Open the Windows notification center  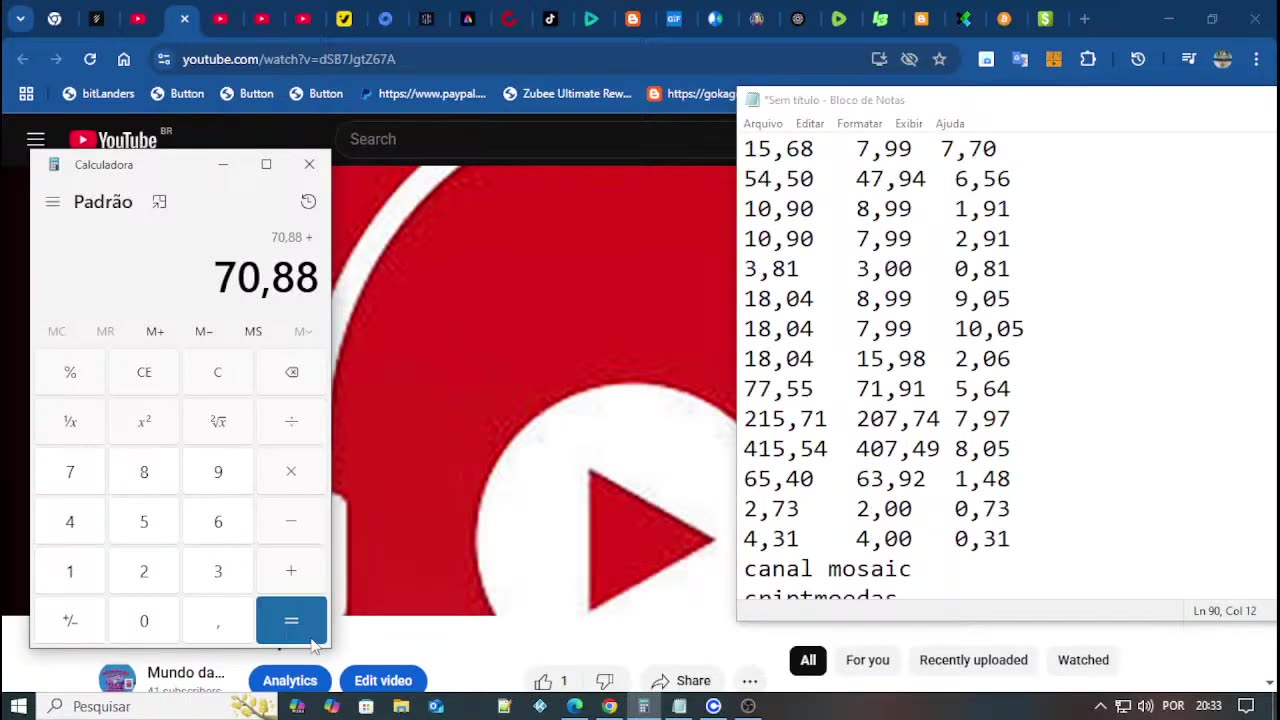(1246, 706)
